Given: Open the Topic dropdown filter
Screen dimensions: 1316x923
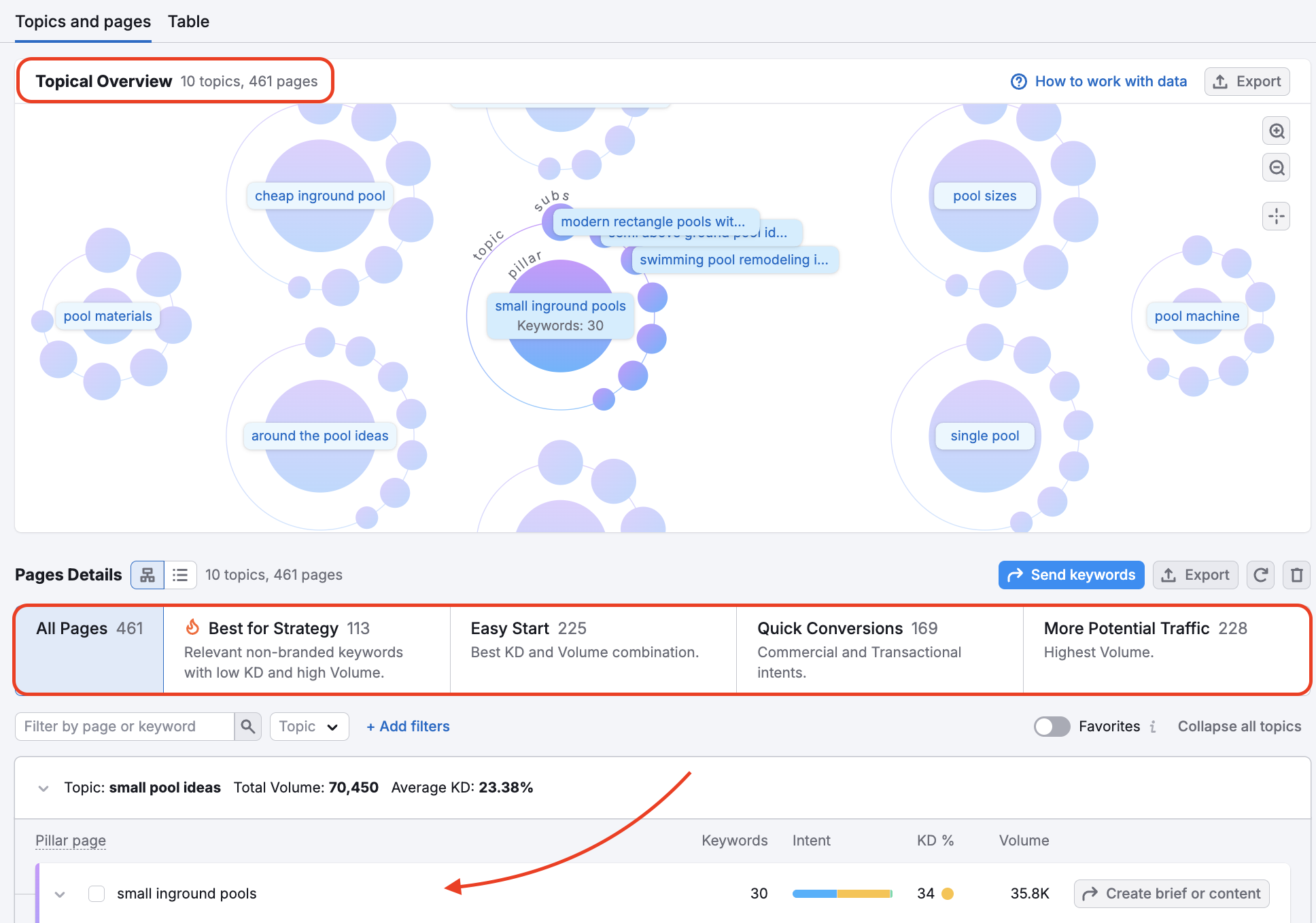Looking at the screenshot, I should [x=309, y=727].
